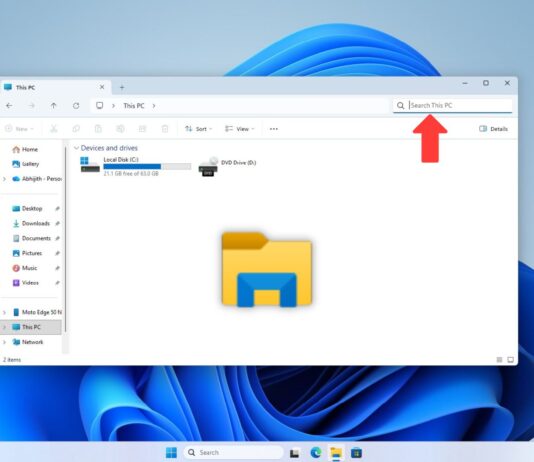534x462 pixels.
Task: Expand the Moto Edge node chevron
Action: (x=4, y=312)
